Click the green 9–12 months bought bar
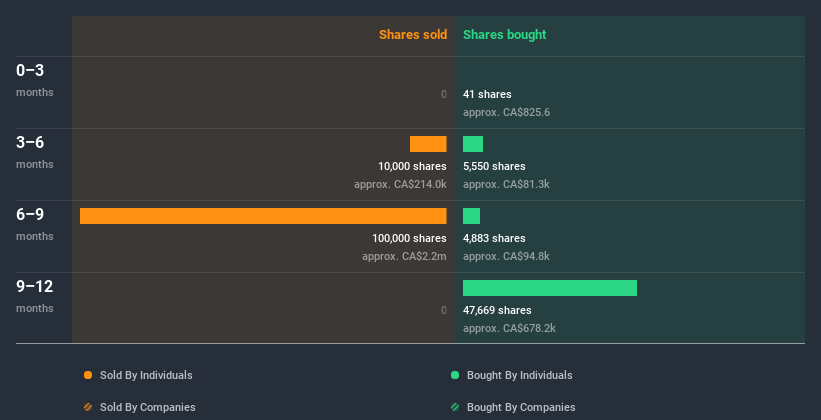The width and height of the screenshot is (821, 420). [550, 288]
